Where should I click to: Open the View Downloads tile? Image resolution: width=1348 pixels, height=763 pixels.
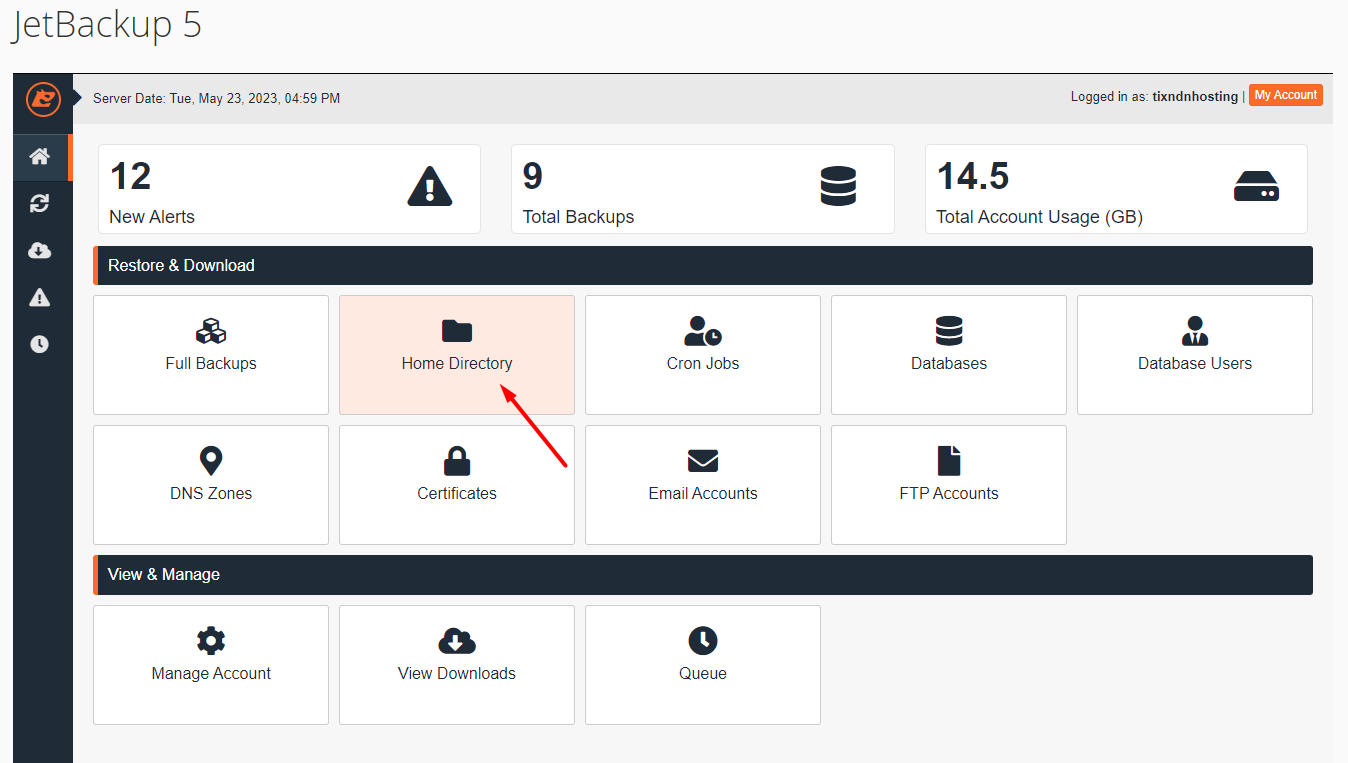click(x=457, y=664)
